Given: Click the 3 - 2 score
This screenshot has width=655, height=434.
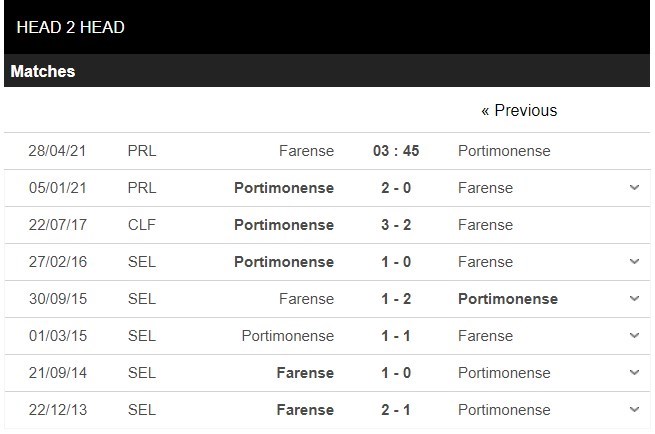Looking at the screenshot, I should coord(396,225).
